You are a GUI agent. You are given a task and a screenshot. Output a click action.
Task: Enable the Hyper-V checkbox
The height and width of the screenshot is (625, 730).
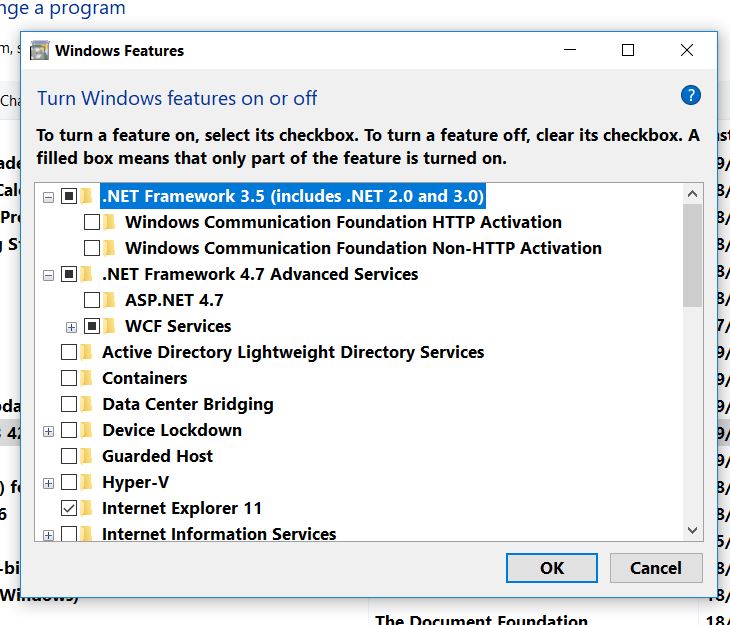(69, 482)
